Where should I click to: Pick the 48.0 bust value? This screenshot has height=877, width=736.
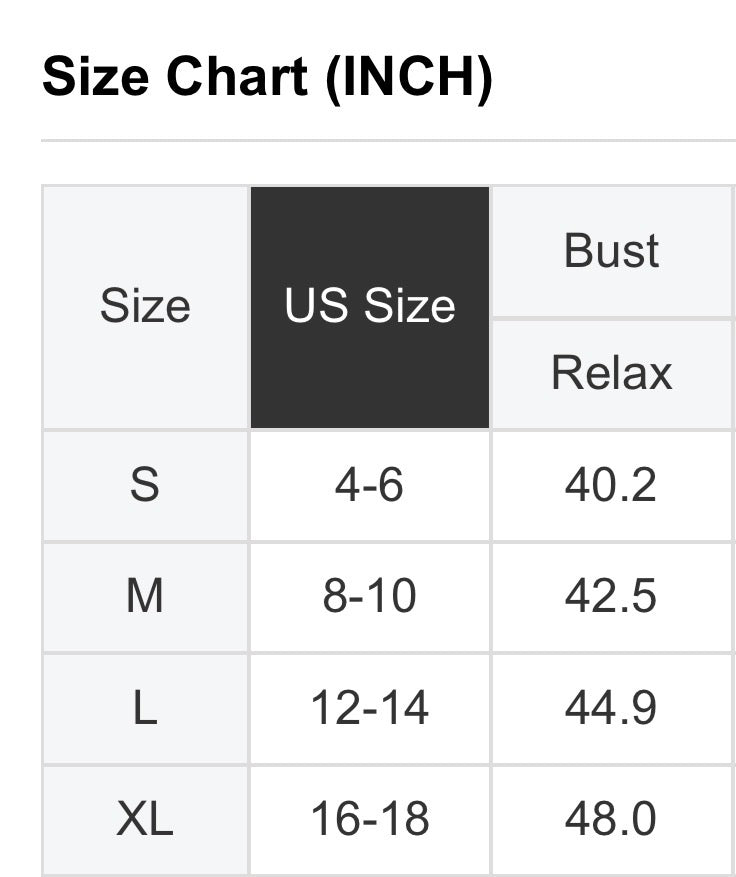[x=611, y=819]
